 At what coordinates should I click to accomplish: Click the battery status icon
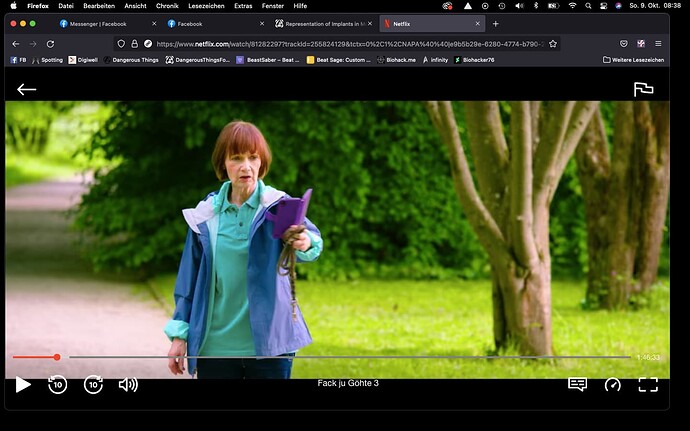[553, 6]
